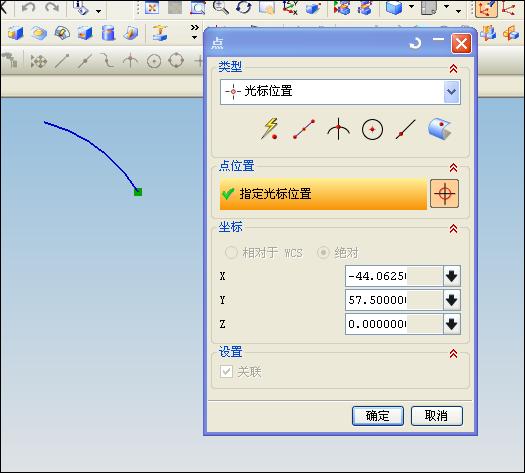Enable control point snap curve icon

tap(108, 61)
